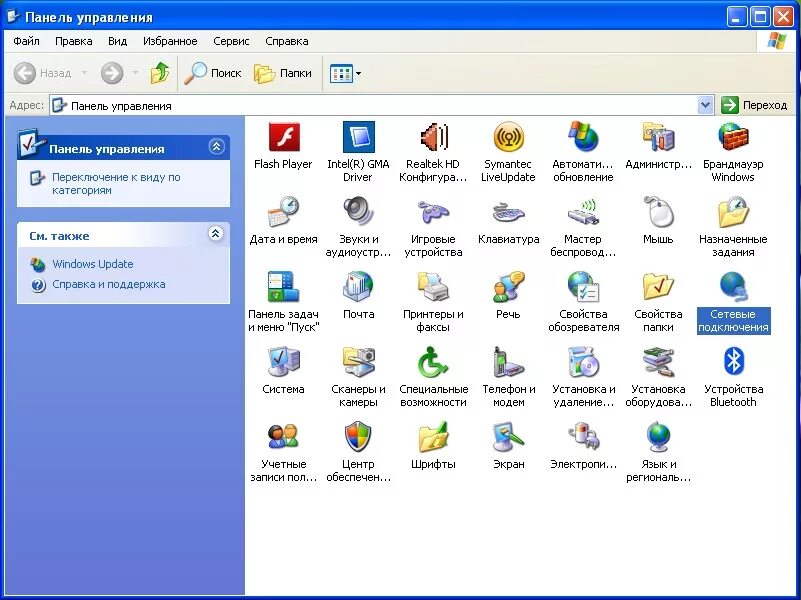The width and height of the screenshot is (801, 600).
Task: Click the Forward arrow toolbar button
Action: (112, 73)
